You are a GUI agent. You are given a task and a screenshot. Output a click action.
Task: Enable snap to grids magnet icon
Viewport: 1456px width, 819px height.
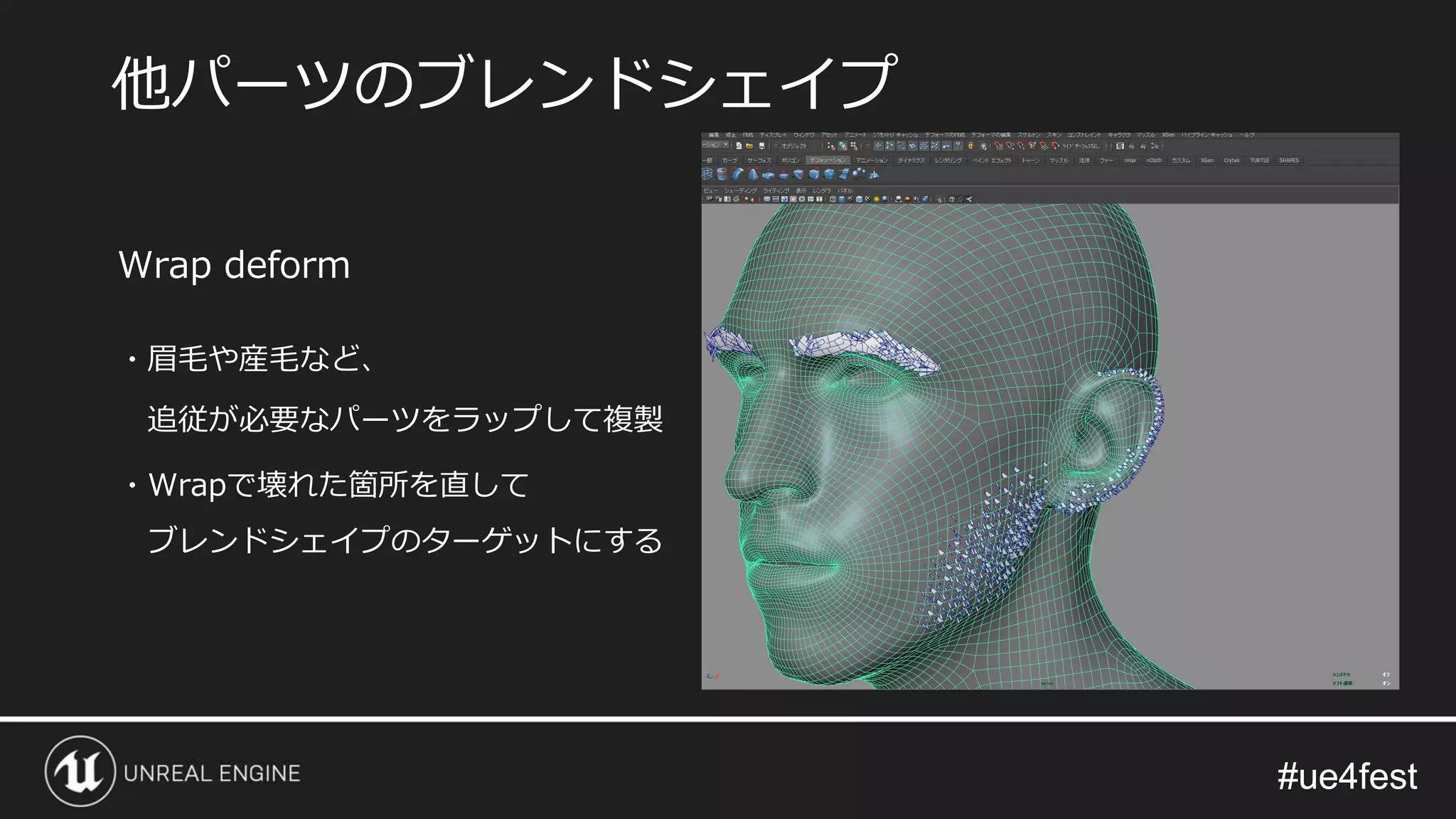coord(998,146)
